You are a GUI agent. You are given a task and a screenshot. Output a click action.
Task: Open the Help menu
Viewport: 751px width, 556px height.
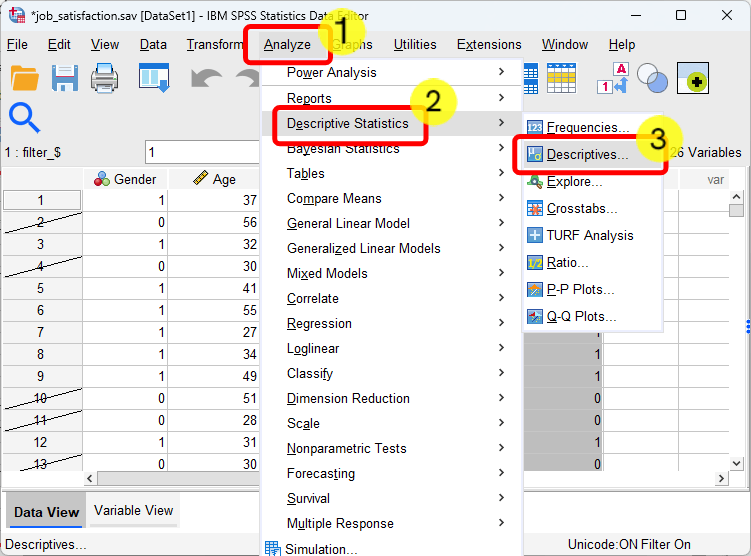pos(622,45)
